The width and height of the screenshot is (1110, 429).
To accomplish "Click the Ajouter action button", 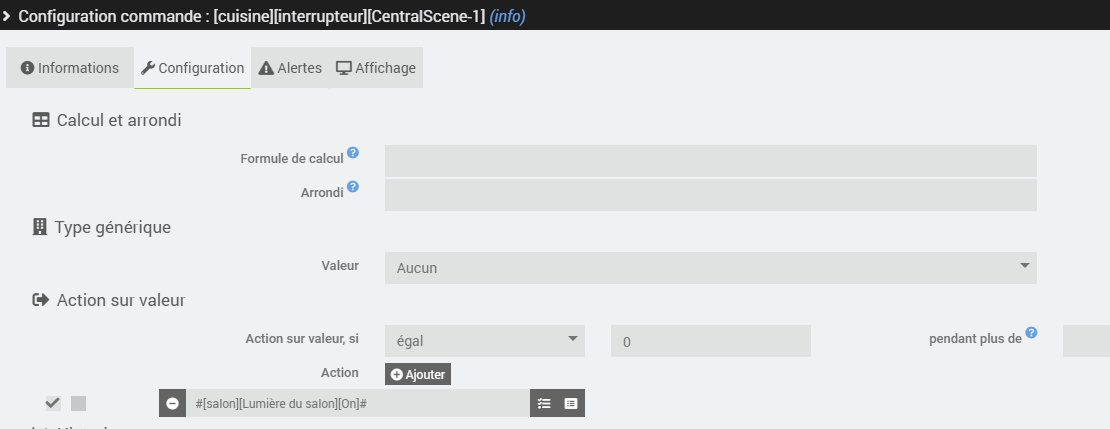I will pyautogui.click(x=418, y=374).
